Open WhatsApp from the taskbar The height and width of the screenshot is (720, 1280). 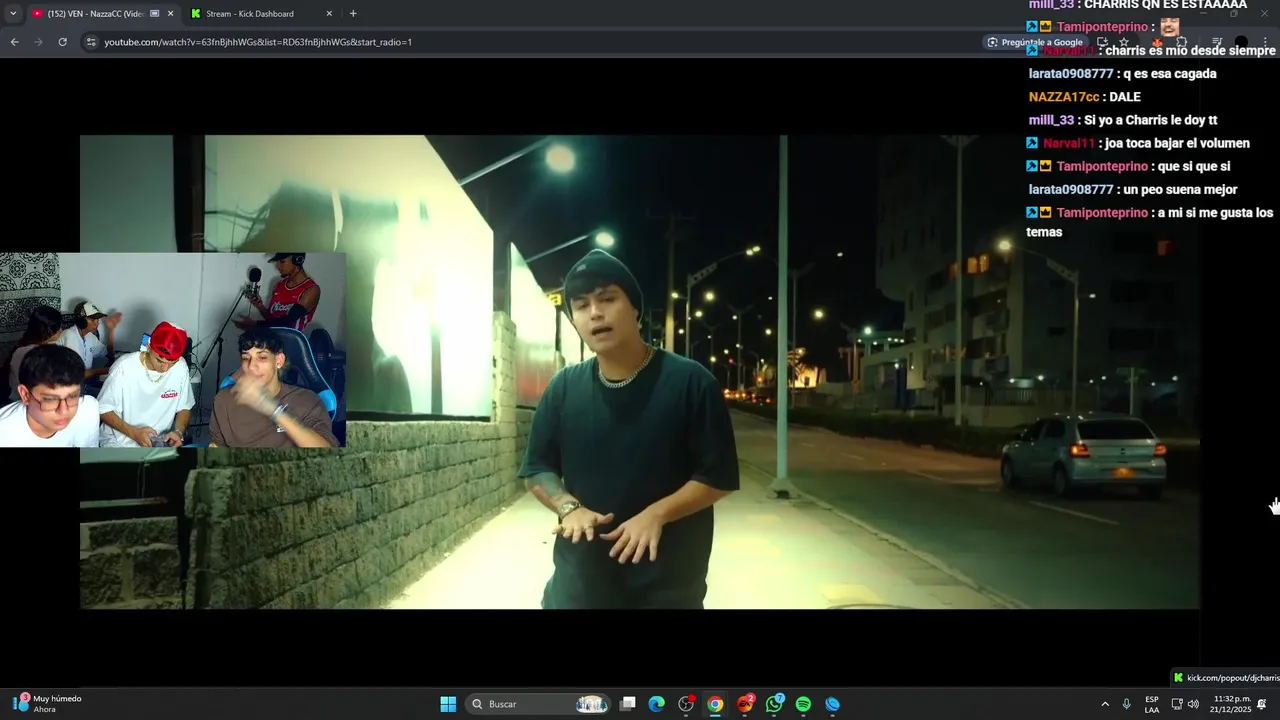[x=774, y=704]
